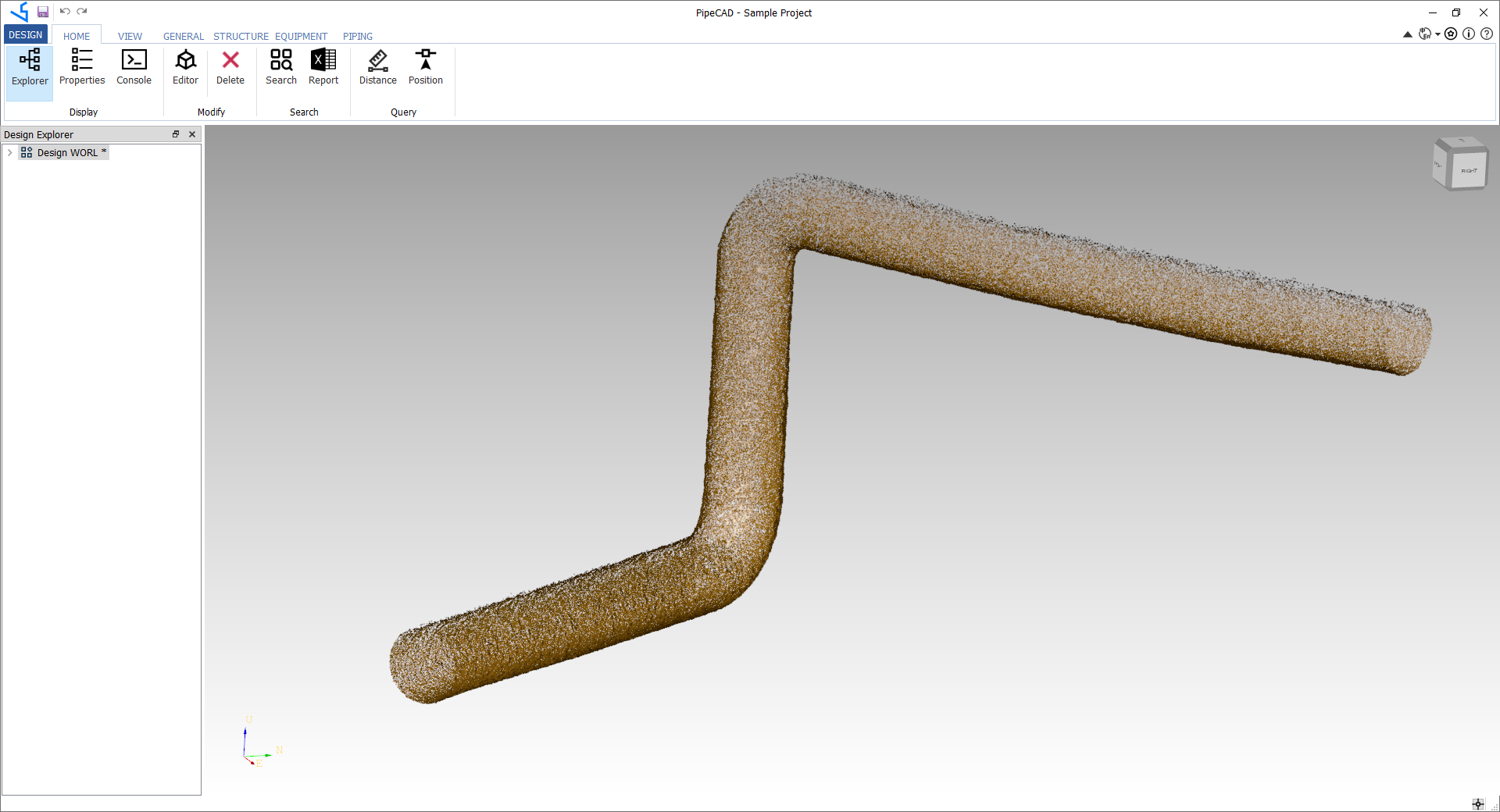Open the info (about) dialog
The image size is (1500, 812).
[x=1470, y=34]
